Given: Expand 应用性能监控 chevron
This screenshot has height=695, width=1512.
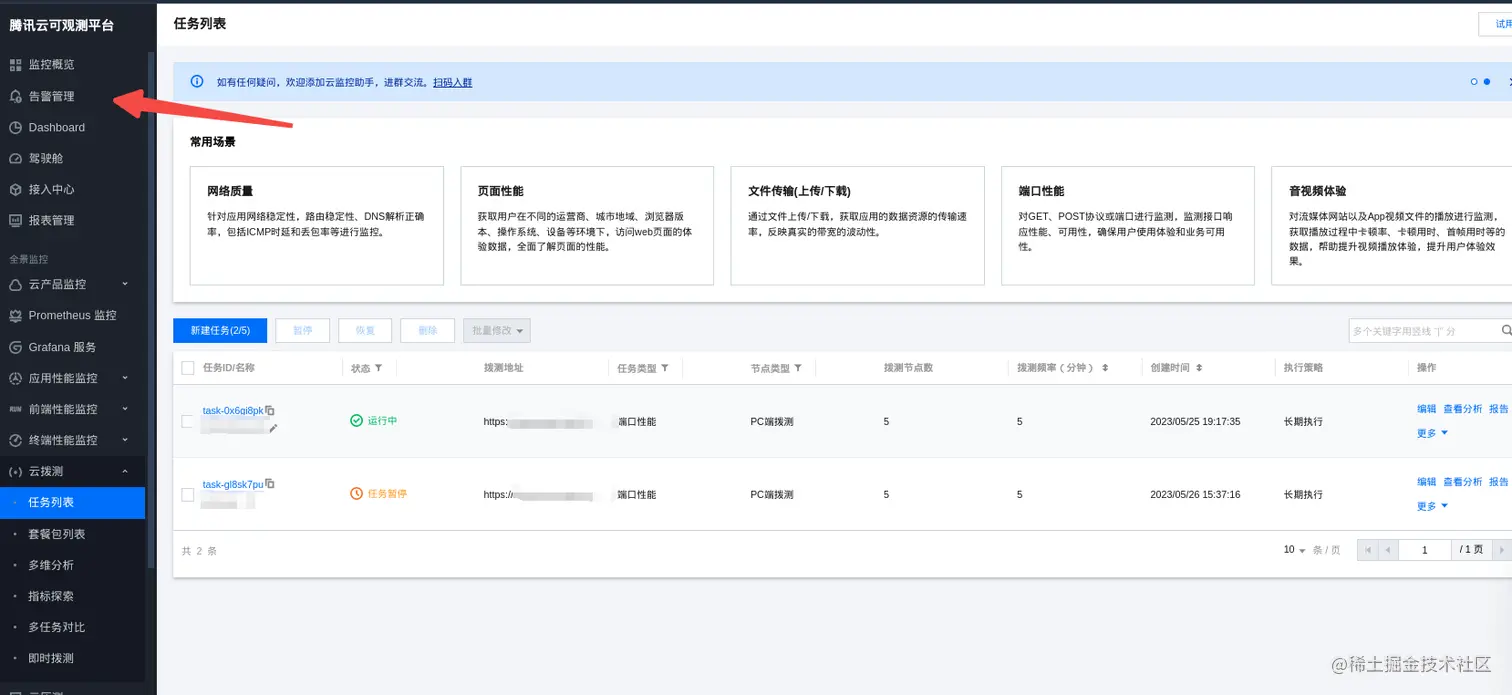Looking at the screenshot, I should coord(125,378).
